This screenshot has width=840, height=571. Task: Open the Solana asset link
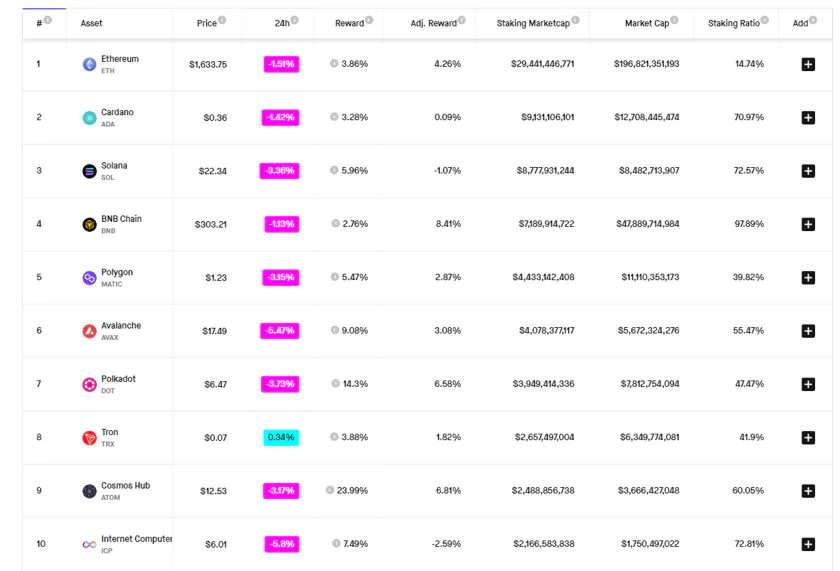click(x=114, y=166)
